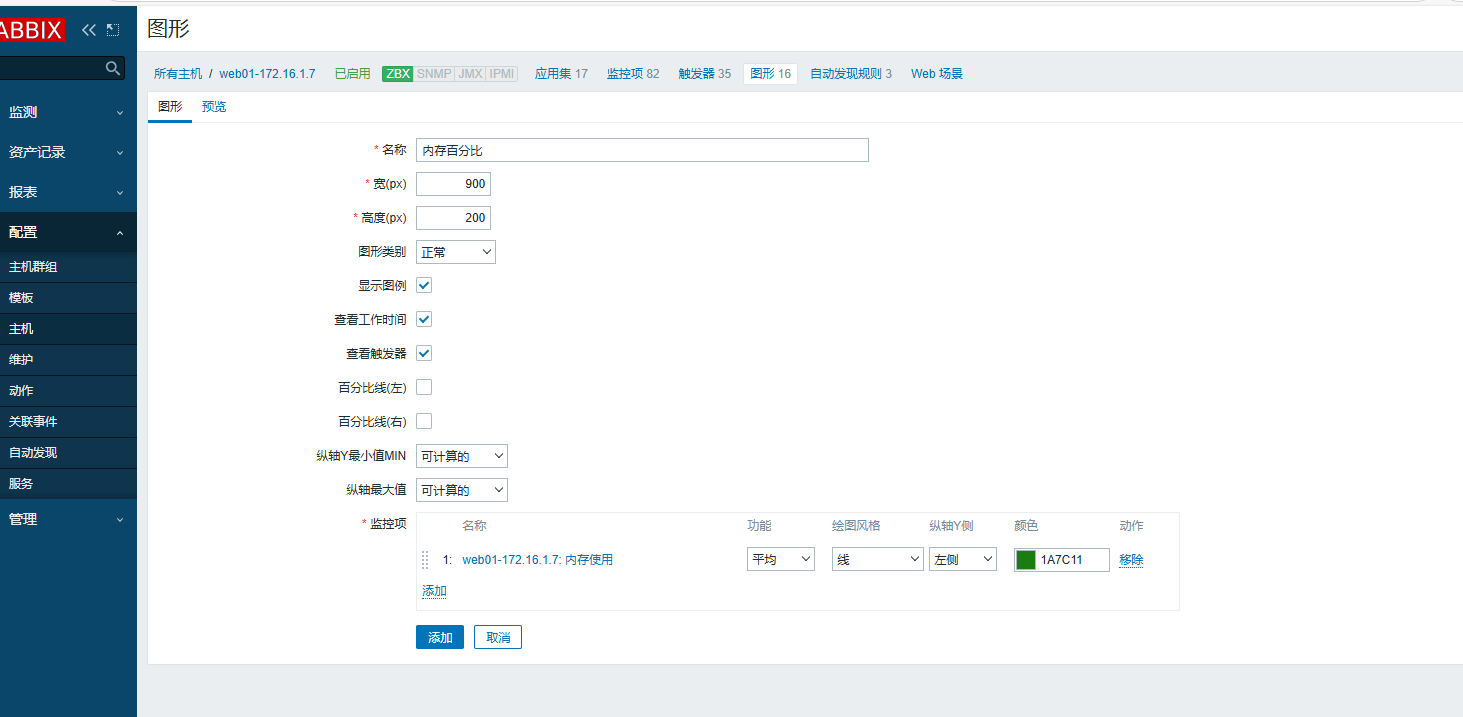The image size is (1463, 717).
Task: Open the web01-172.16.1.7 host breadcrumb link
Action: click(x=267, y=74)
